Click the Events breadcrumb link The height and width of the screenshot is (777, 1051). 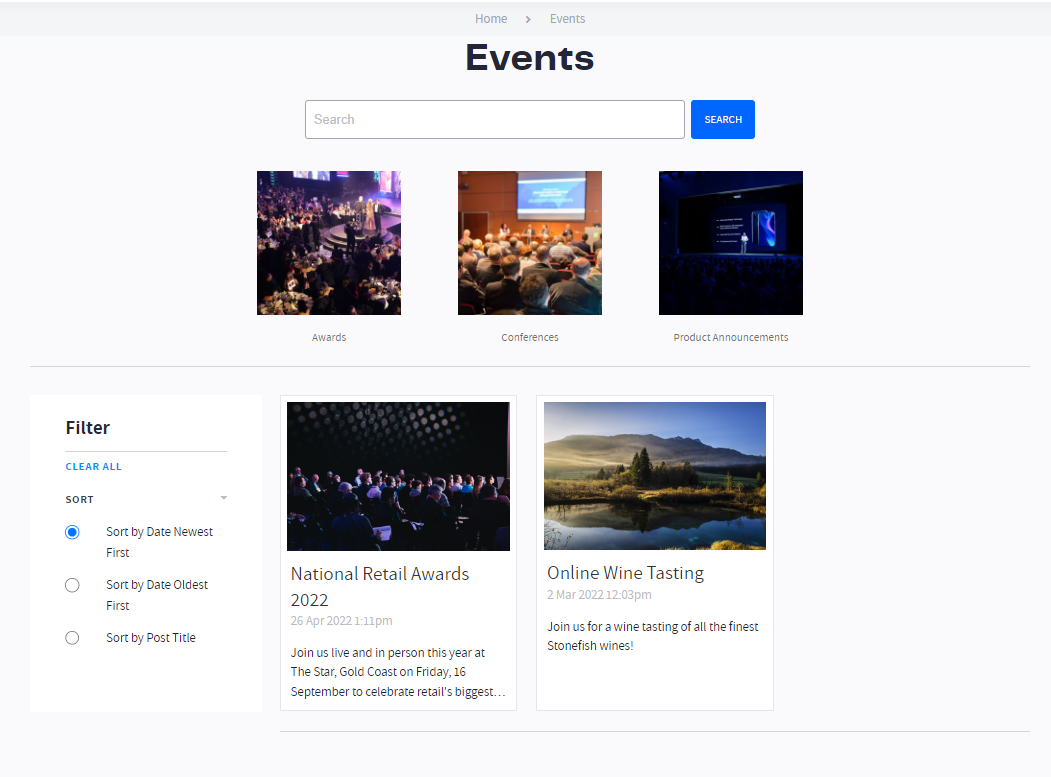point(567,19)
